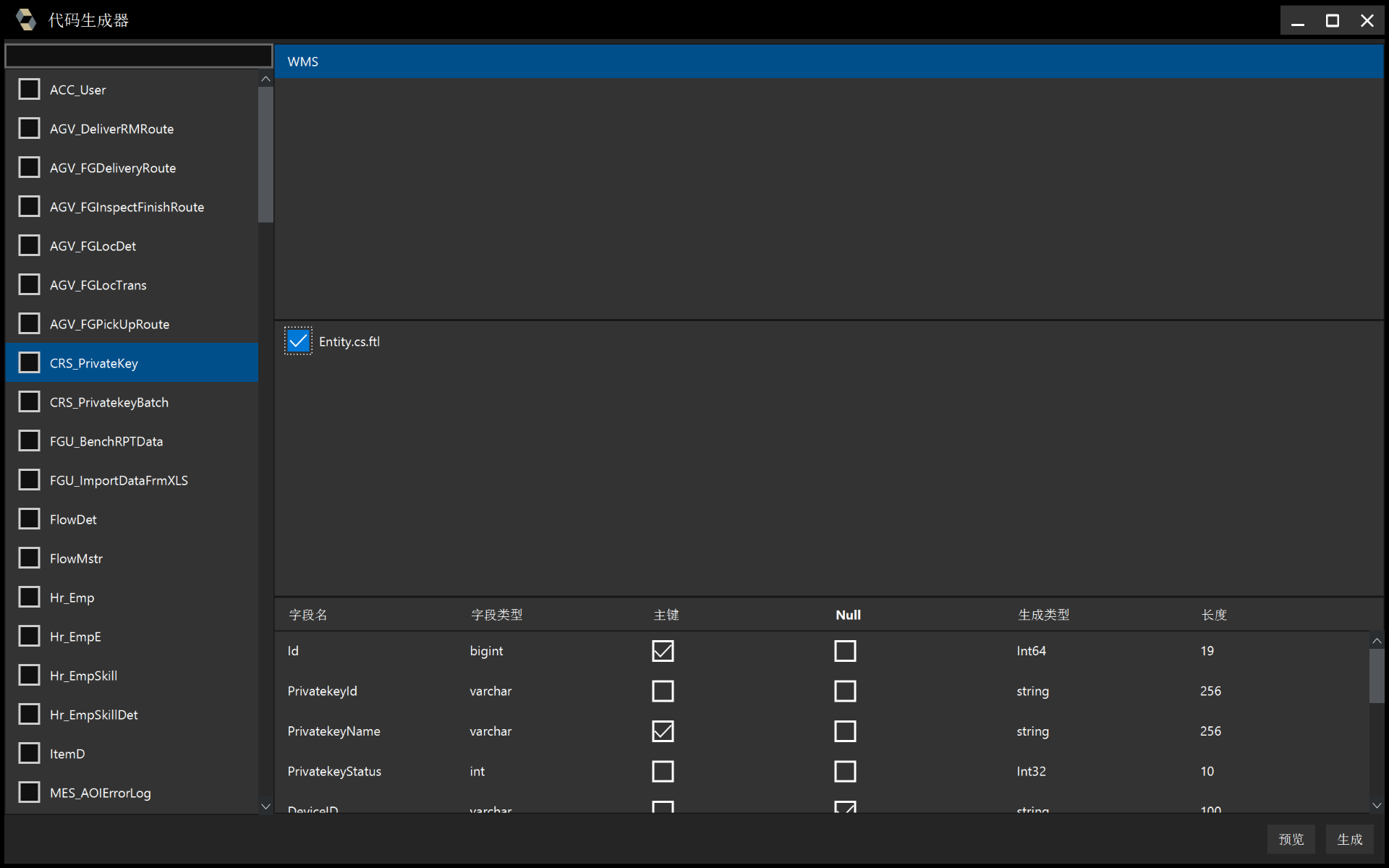Image resolution: width=1389 pixels, height=868 pixels.
Task: Check the Hr_Emp table checkbox
Action: coord(30,597)
